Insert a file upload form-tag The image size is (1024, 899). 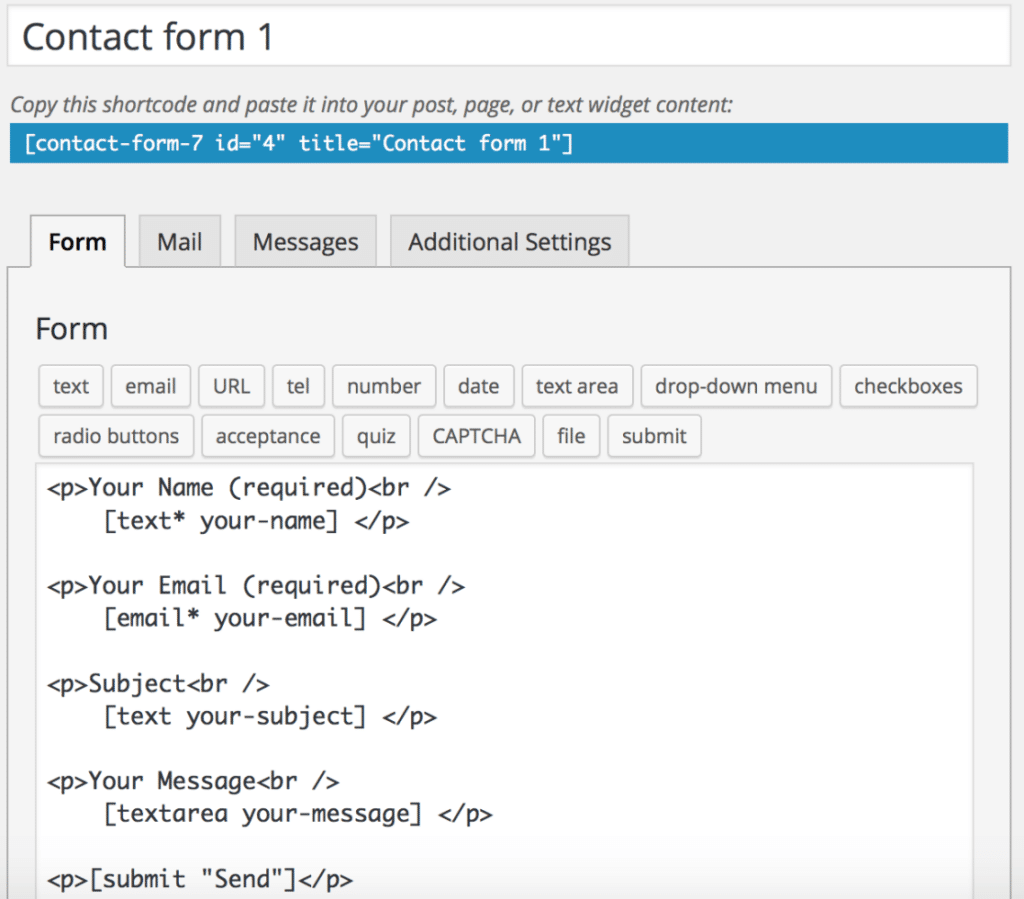[571, 436]
